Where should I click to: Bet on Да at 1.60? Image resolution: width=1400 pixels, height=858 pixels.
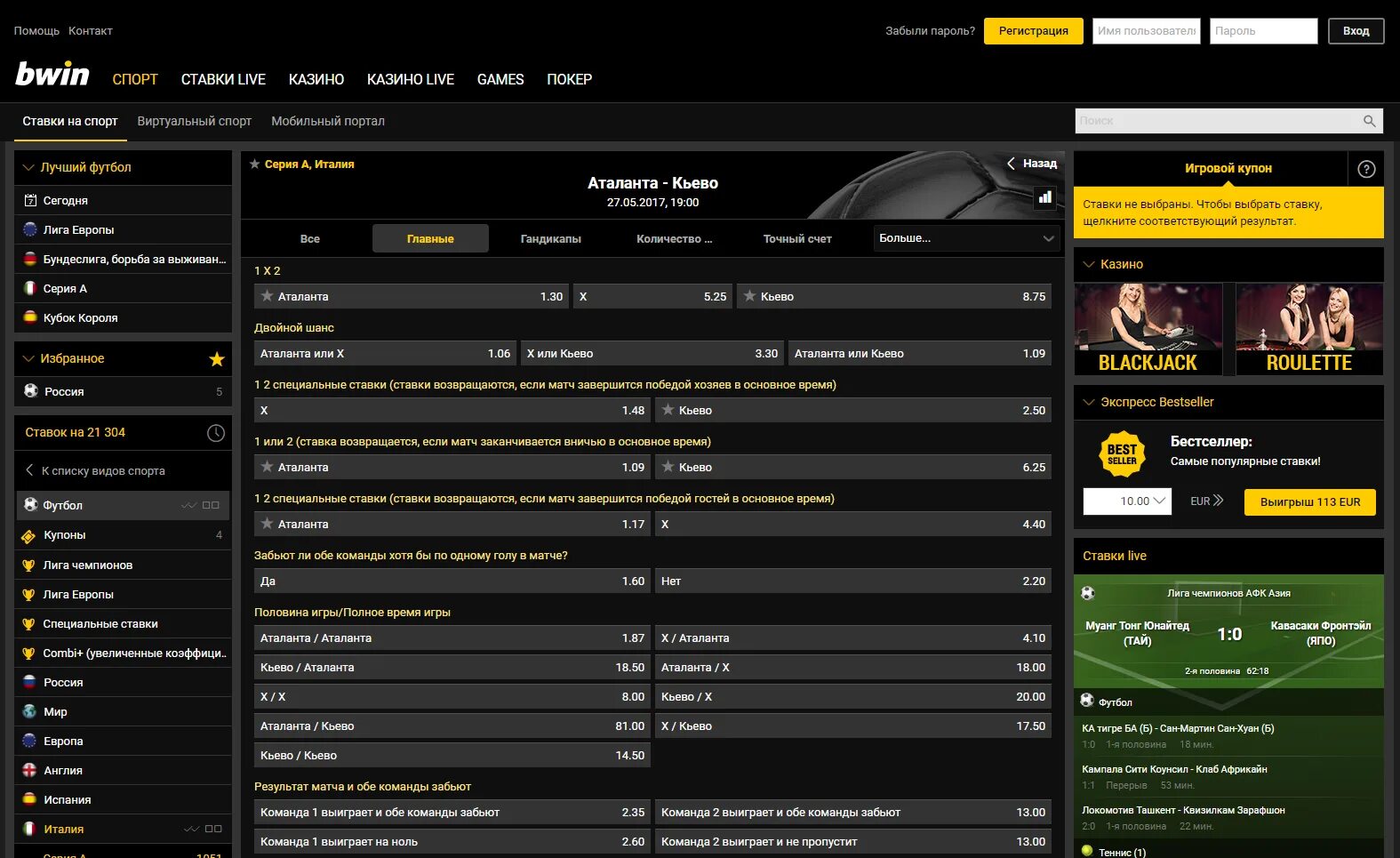pos(452,581)
